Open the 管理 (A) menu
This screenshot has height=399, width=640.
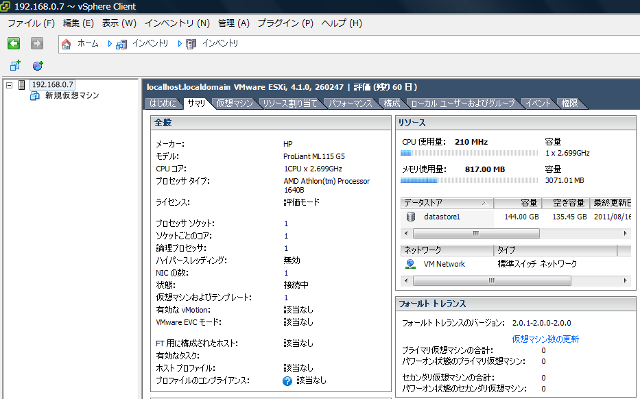233,23
